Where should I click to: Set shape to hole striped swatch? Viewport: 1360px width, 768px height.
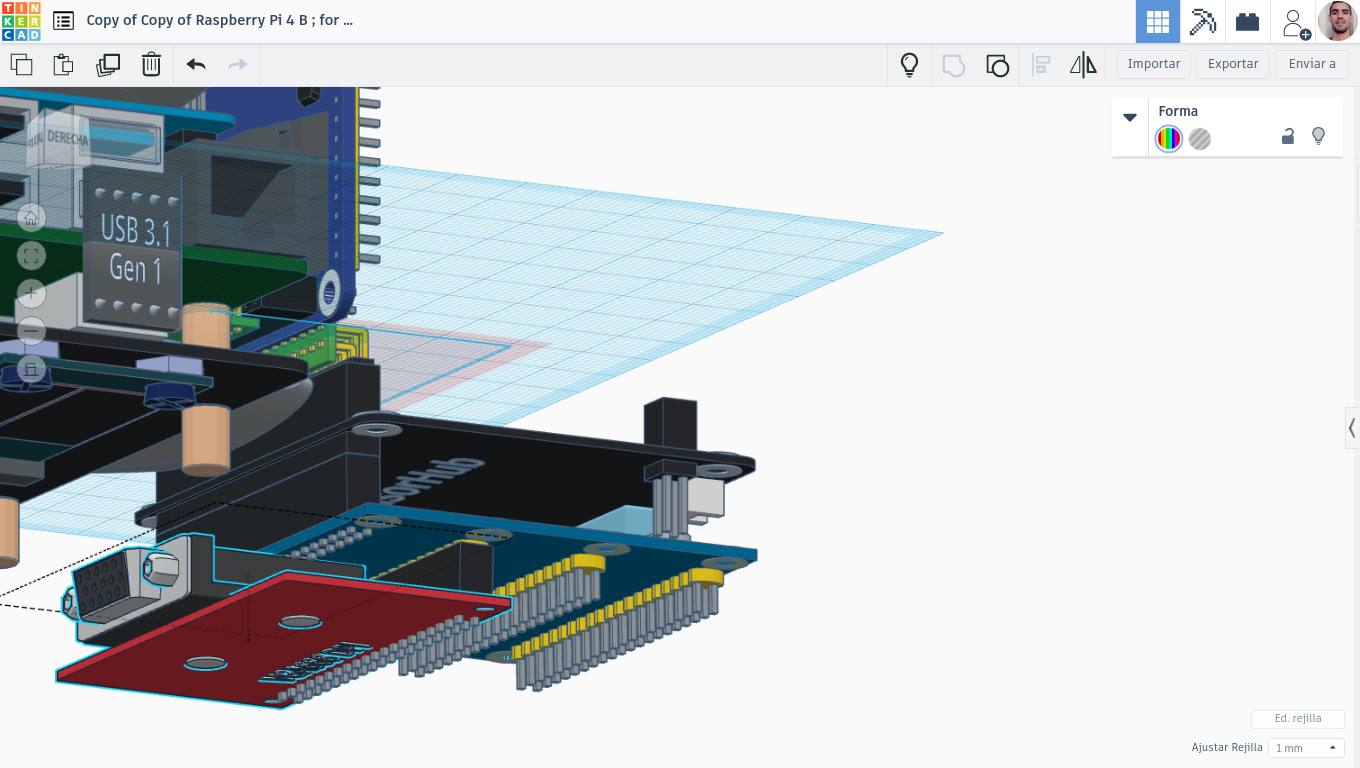(x=1200, y=139)
